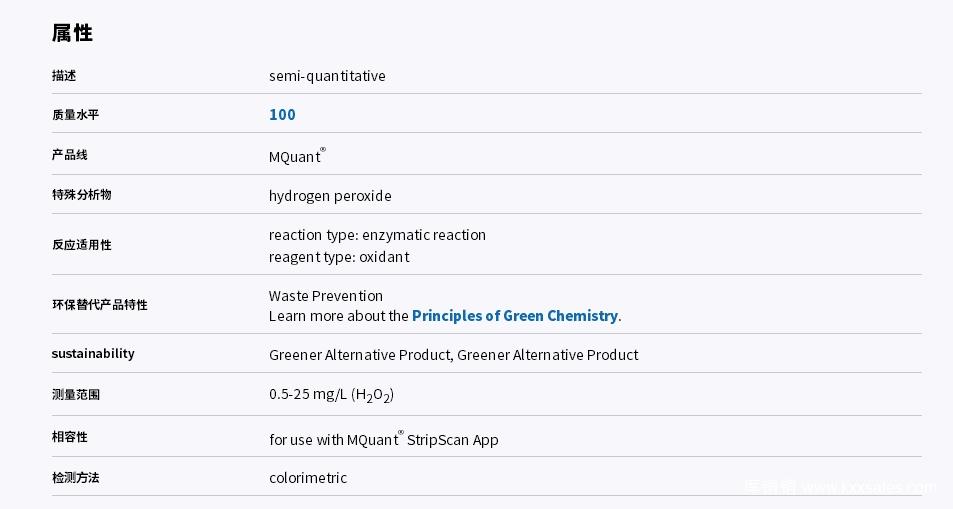Click the 环保替代产品特性 row label
This screenshot has height=509, width=953.
coord(100,305)
